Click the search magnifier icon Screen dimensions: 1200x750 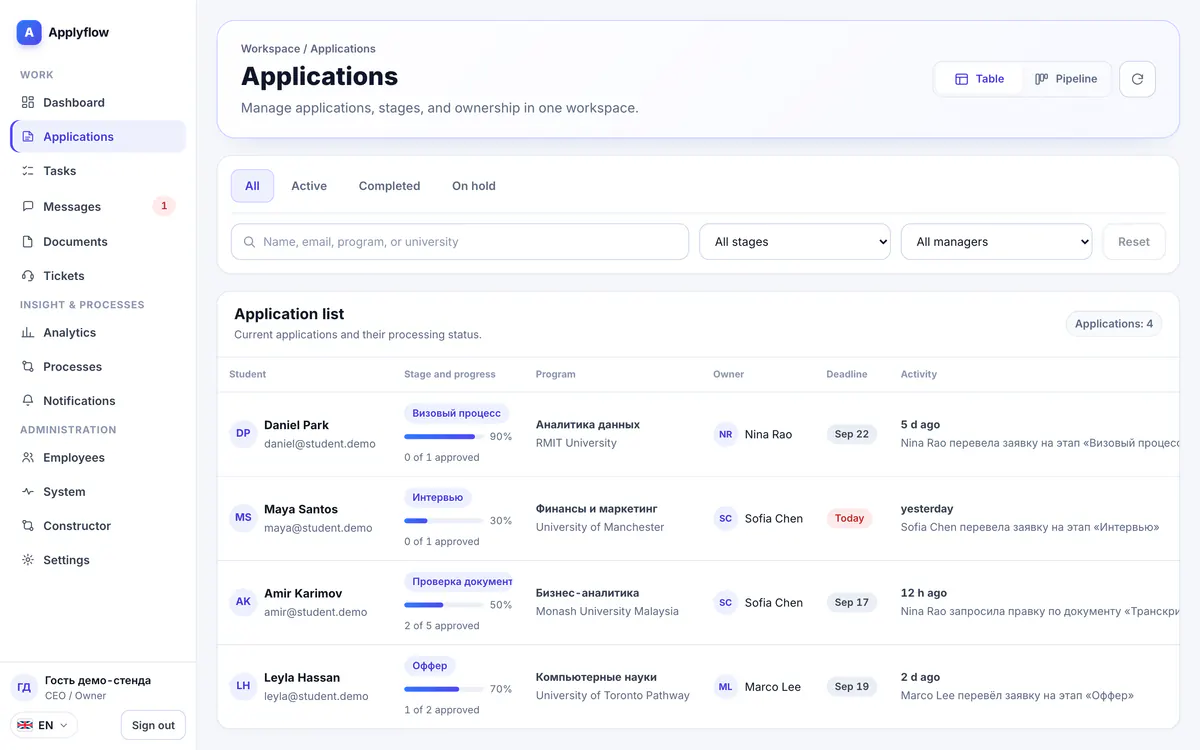point(250,242)
